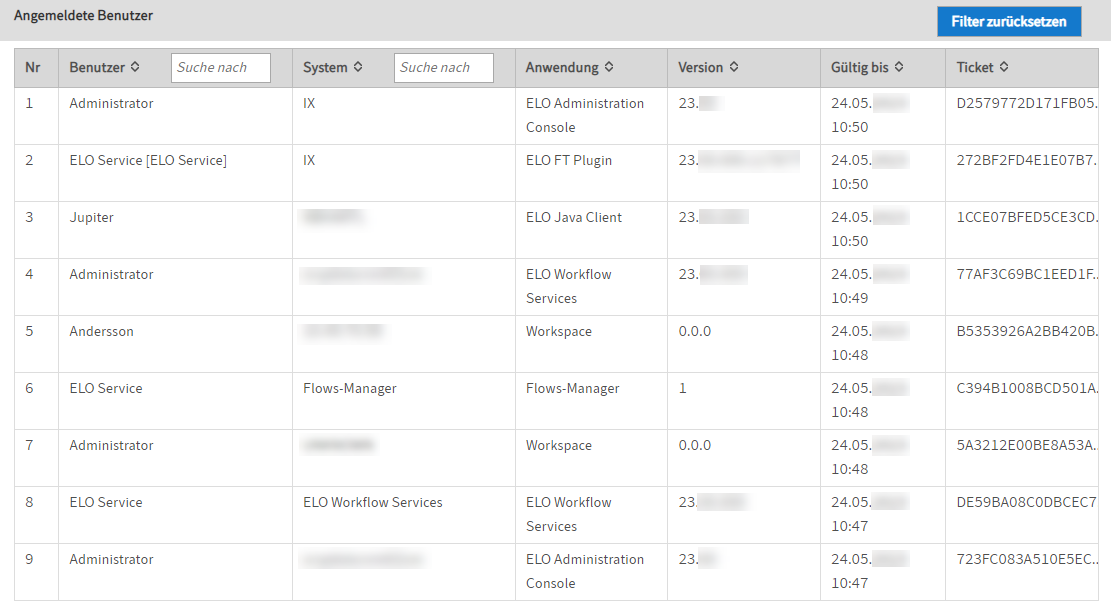Click Angemeldete Benutzer heading
This screenshot has height=612, width=1111.
pyautogui.click(x=84, y=16)
